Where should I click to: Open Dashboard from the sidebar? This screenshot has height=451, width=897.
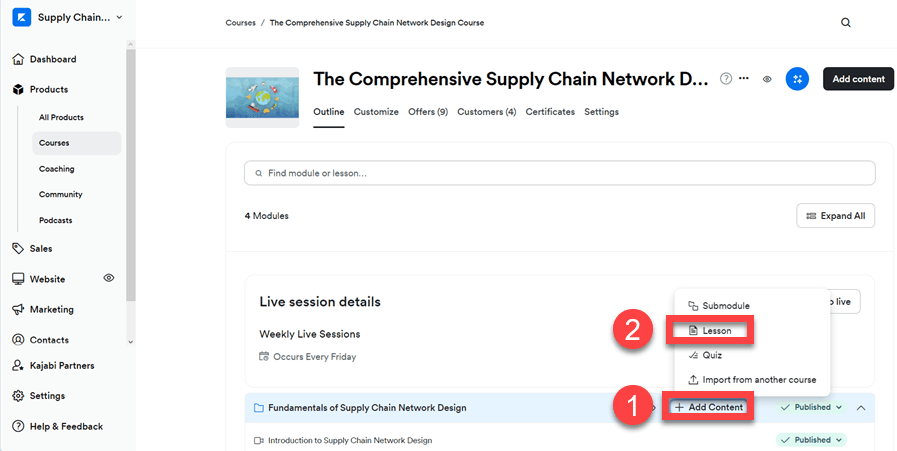tap(52, 59)
